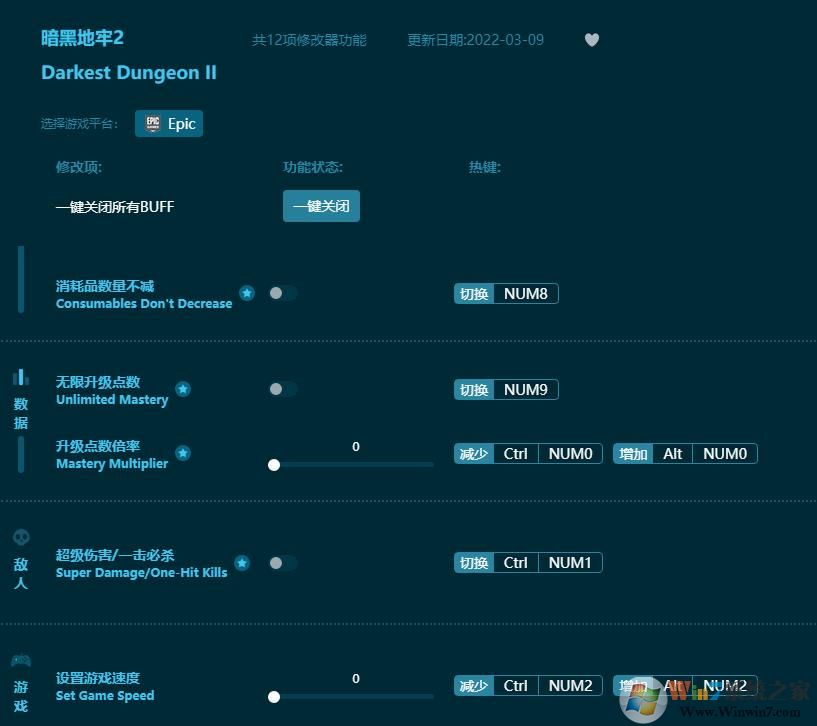The image size is (817, 726).
Task: Enable the Unlimited Mastery switch
Action: pyautogui.click(x=283, y=389)
